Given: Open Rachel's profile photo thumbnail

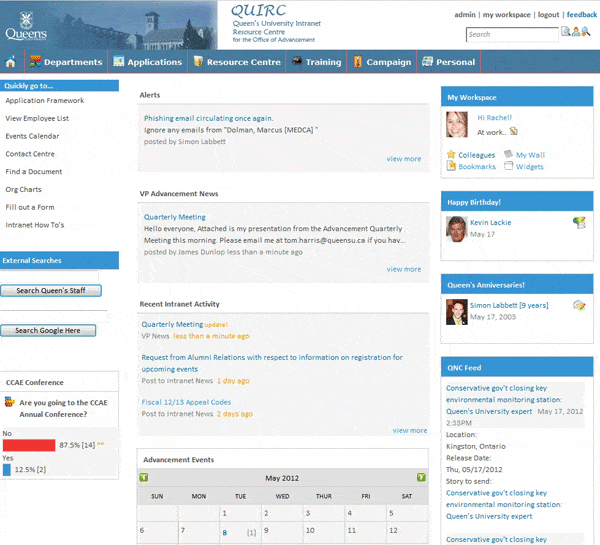Looking at the screenshot, I should pos(457,124).
